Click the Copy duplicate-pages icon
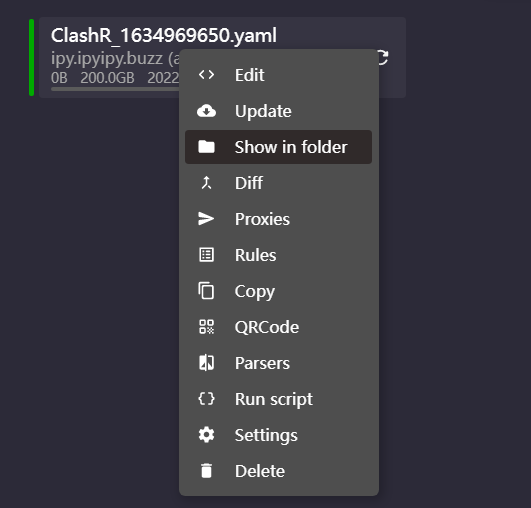531x508 pixels. click(206, 291)
